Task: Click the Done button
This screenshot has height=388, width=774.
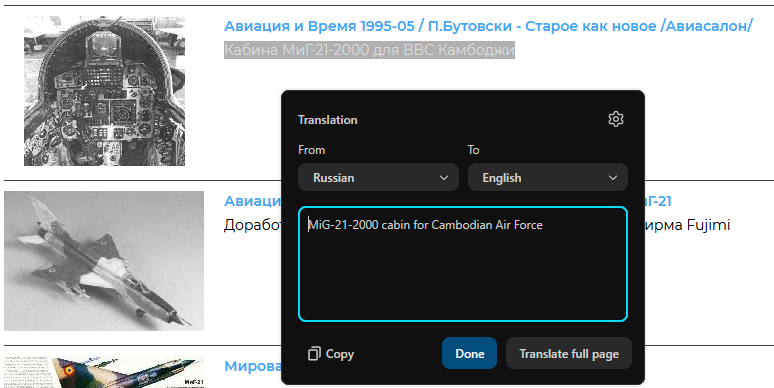Action: tap(469, 353)
